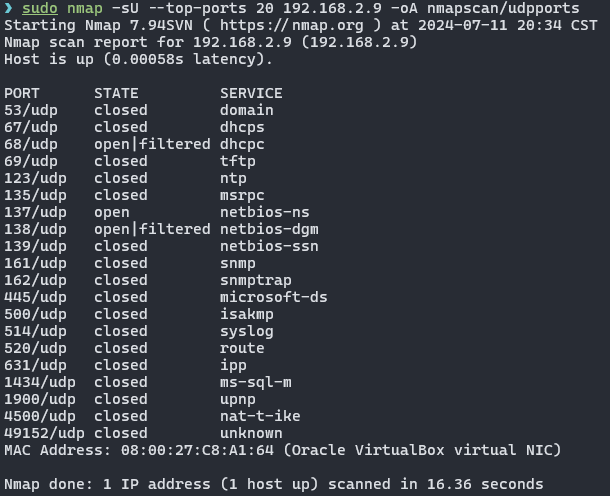Click the 53/udp port entry
The image size is (610, 496).
31,110
